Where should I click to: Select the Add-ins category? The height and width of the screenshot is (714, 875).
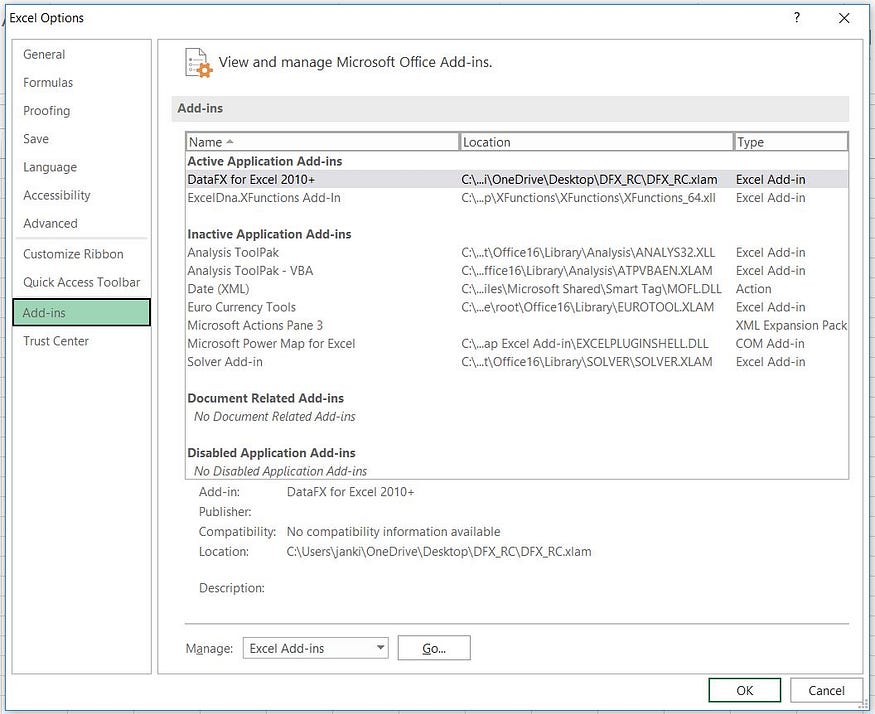point(81,313)
